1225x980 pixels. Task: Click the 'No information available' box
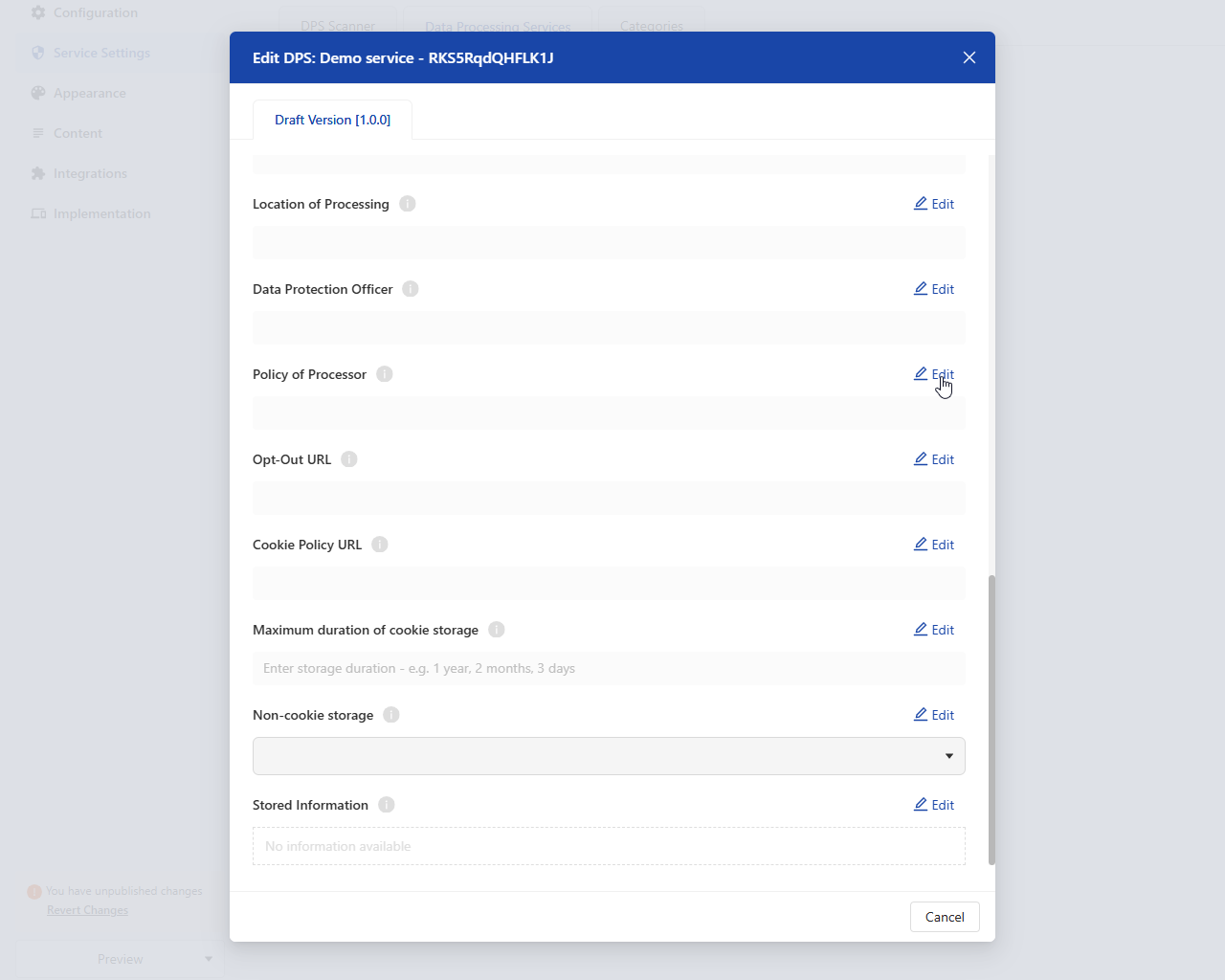[609, 846]
